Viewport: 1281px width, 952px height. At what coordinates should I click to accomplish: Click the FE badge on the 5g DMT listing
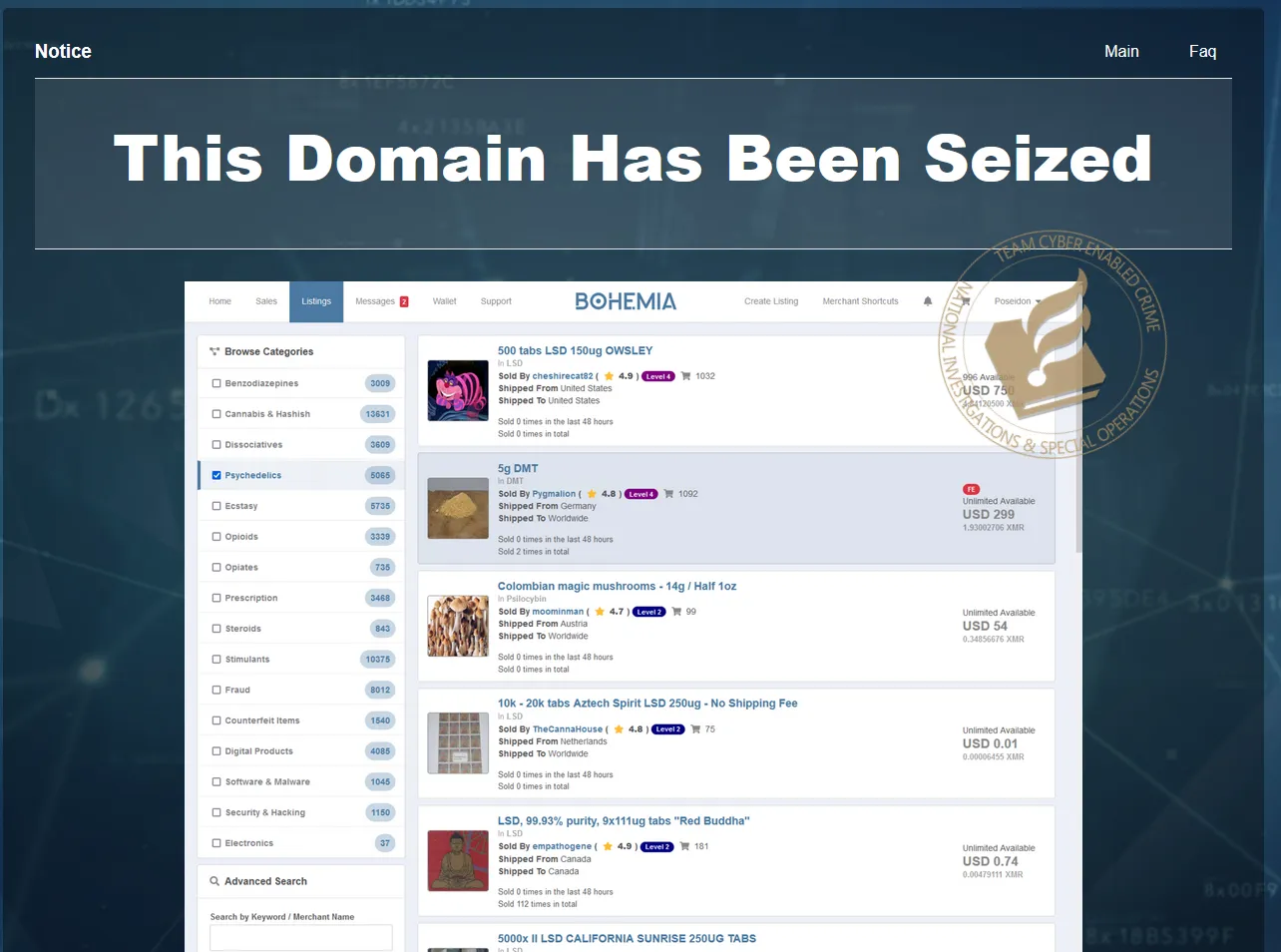[x=971, y=489]
